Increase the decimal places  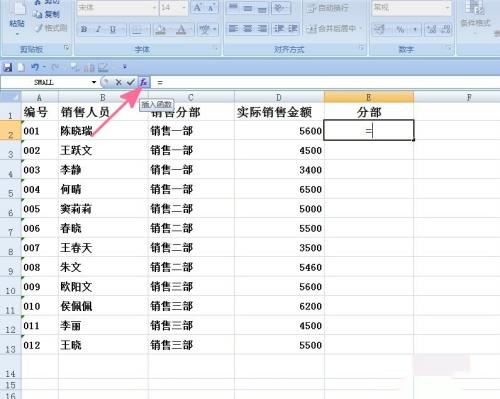coord(432,29)
